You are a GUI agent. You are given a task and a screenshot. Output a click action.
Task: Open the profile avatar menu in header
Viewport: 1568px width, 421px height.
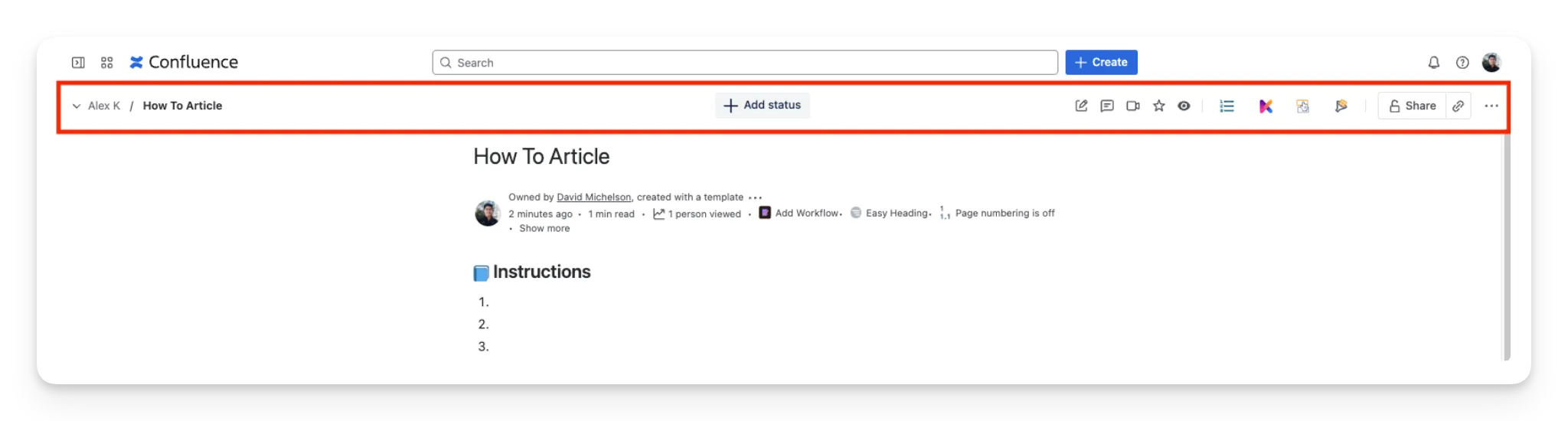(1491, 63)
